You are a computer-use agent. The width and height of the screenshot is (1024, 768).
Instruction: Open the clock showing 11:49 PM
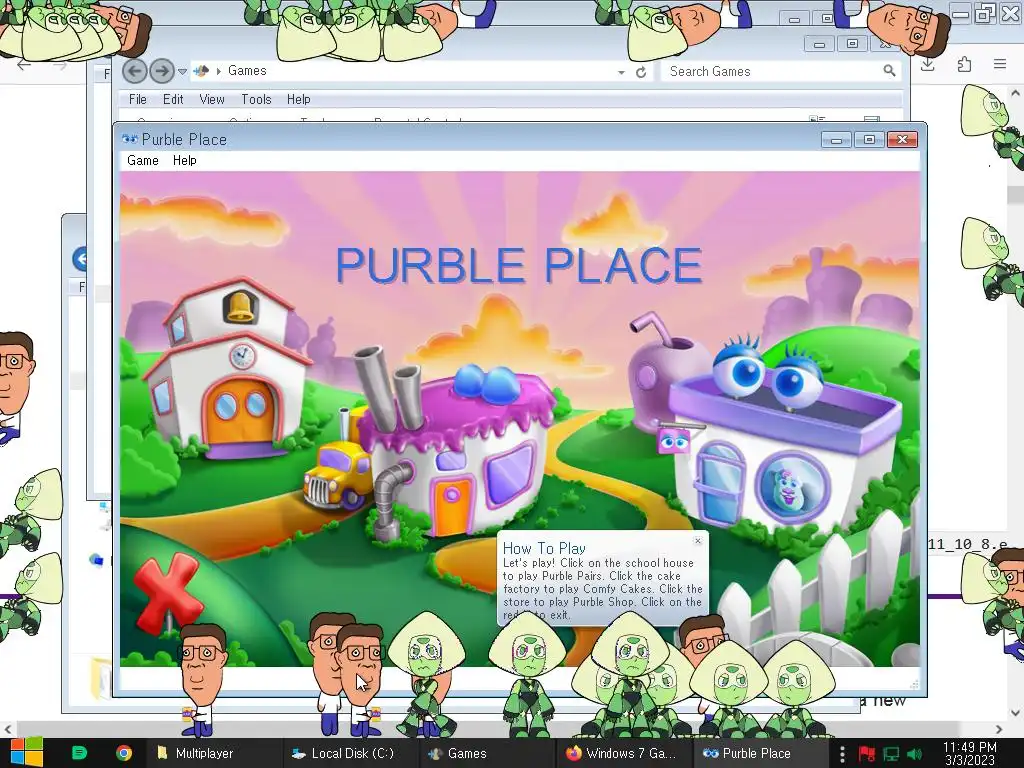[x=970, y=753]
